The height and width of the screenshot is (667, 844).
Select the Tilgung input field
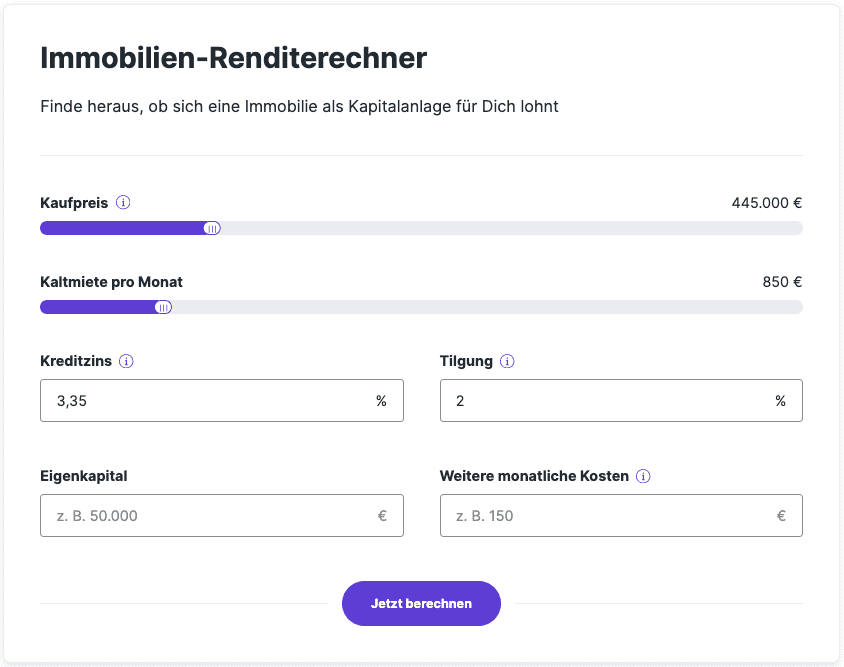[600, 401]
